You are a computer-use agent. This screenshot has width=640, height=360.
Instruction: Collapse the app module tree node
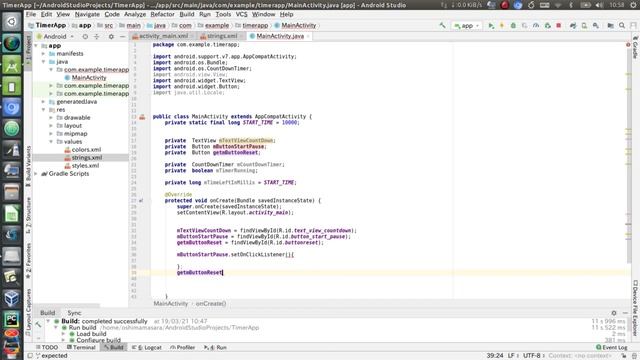coord(36,46)
